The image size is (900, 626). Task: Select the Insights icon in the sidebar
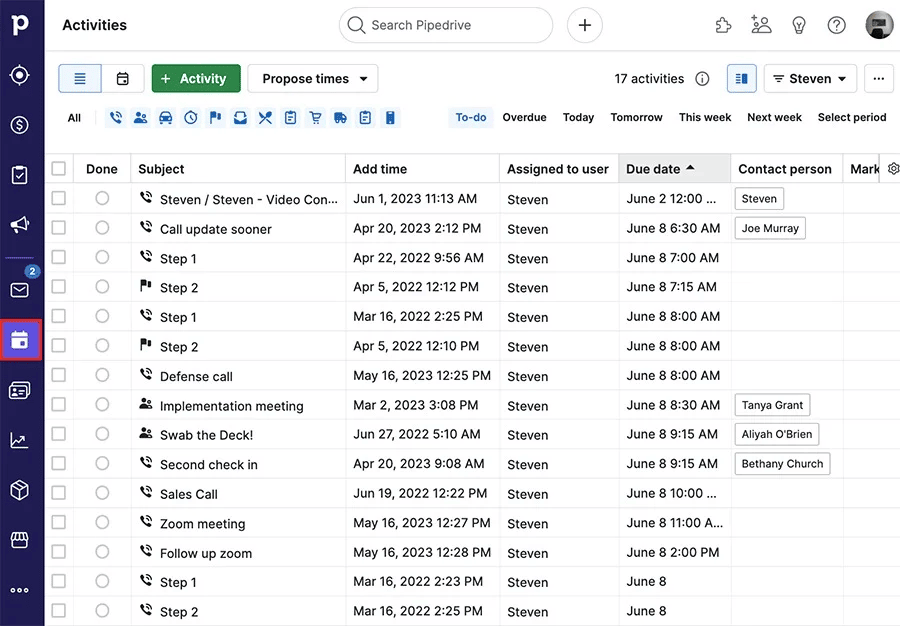[21, 440]
